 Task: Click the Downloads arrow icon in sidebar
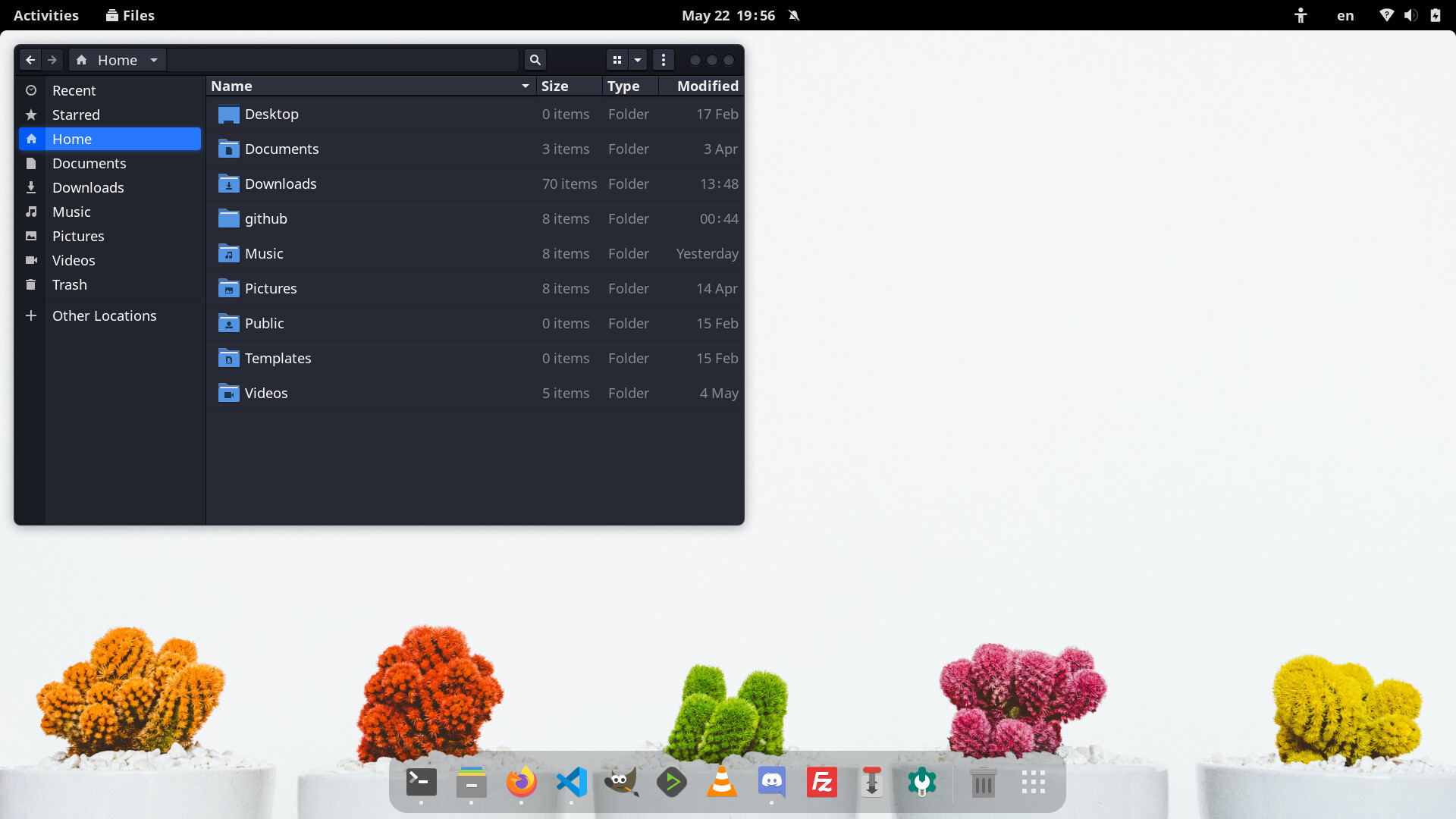[31, 187]
